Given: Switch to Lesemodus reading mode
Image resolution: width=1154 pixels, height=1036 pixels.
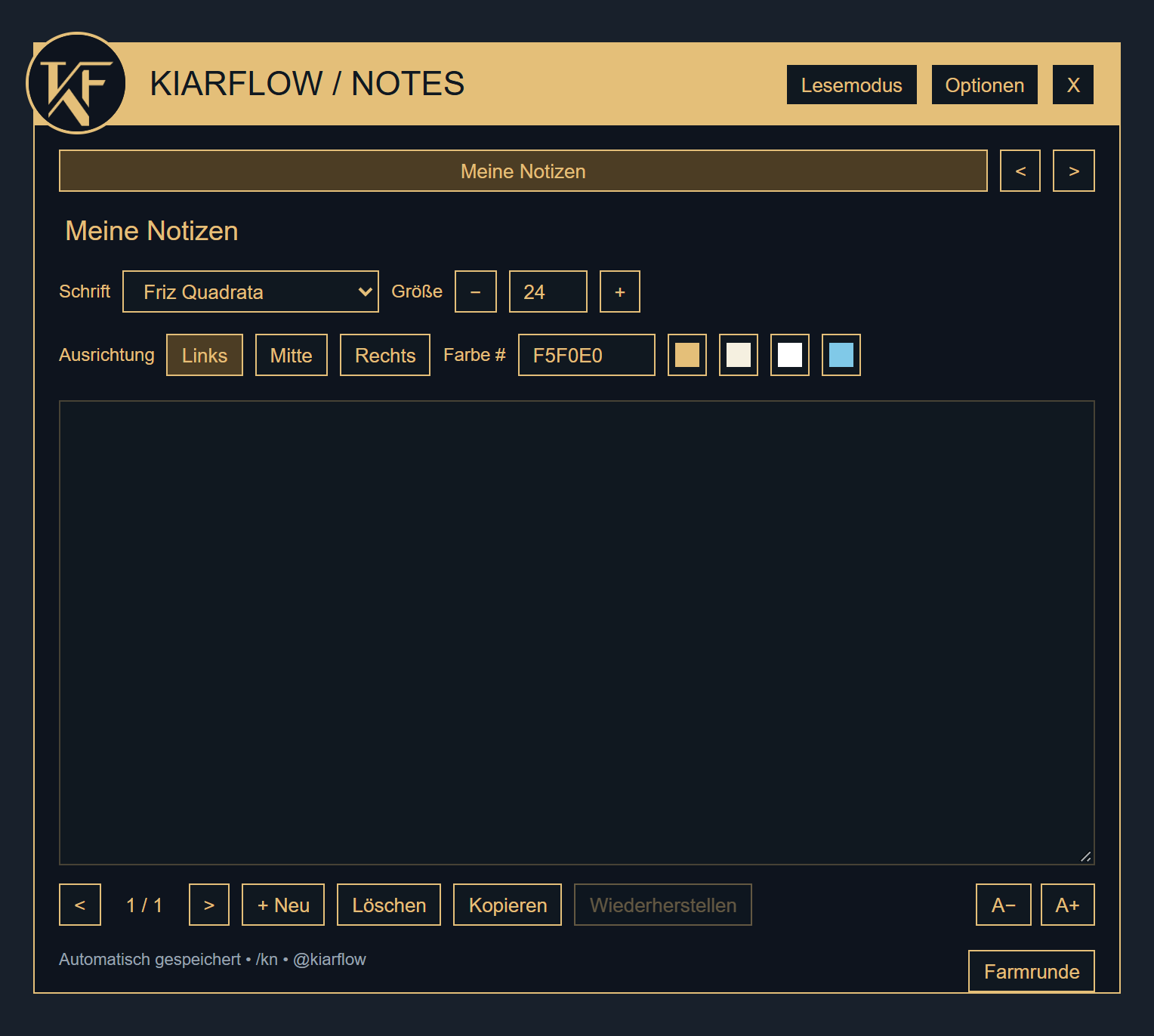Looking at the screenshot, I should [x=851, y=85].
